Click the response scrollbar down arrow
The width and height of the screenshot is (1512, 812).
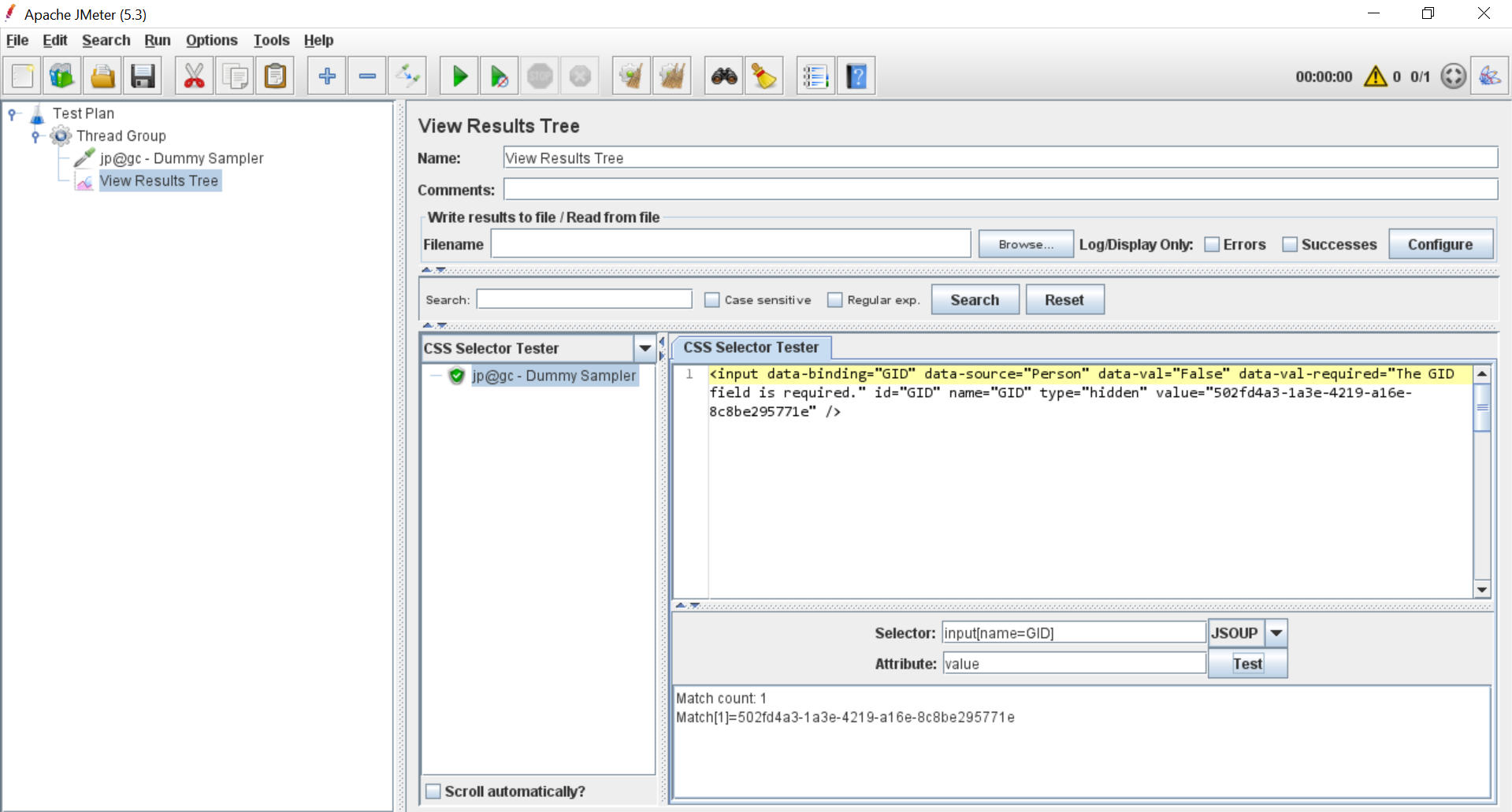click(x=1482, y=590)
